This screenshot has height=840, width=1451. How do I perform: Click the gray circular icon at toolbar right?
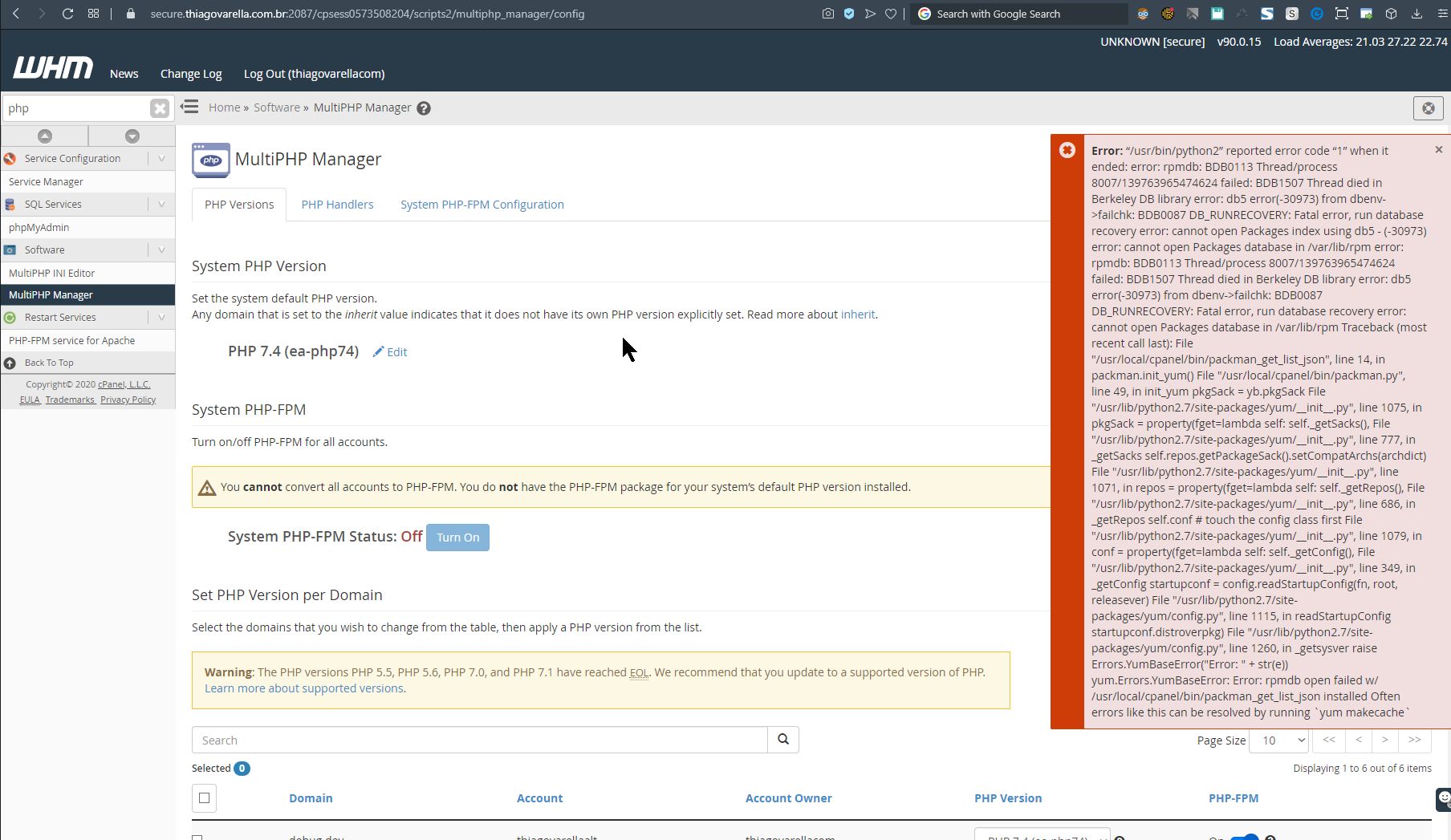tap(1429, 108)
